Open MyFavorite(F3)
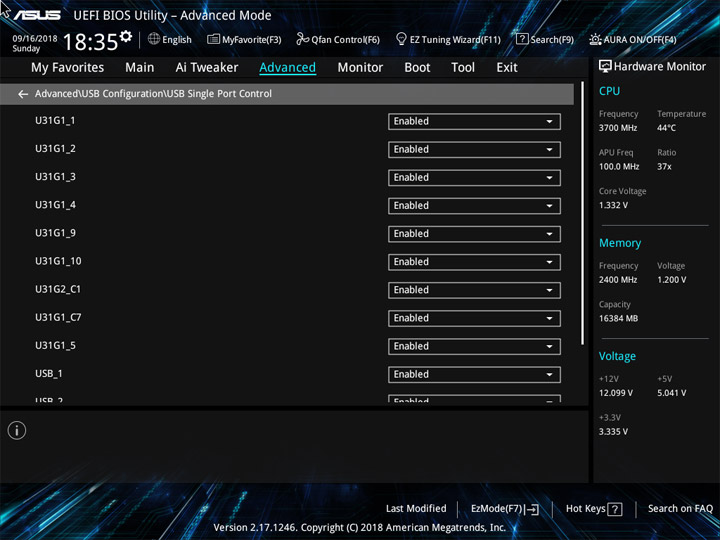 pos(244,39)
